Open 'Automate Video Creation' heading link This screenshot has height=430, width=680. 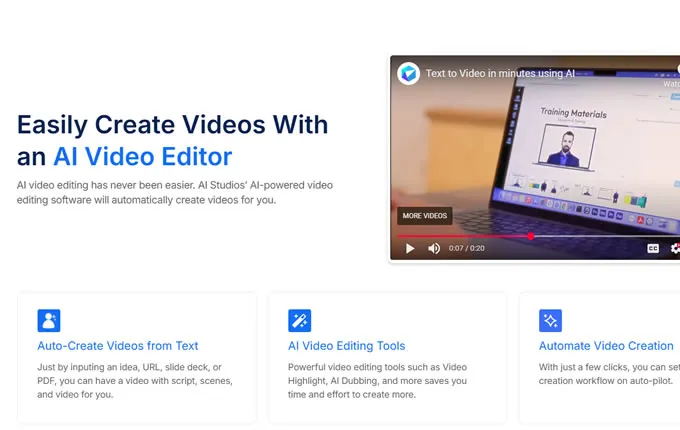coord(606,346)
